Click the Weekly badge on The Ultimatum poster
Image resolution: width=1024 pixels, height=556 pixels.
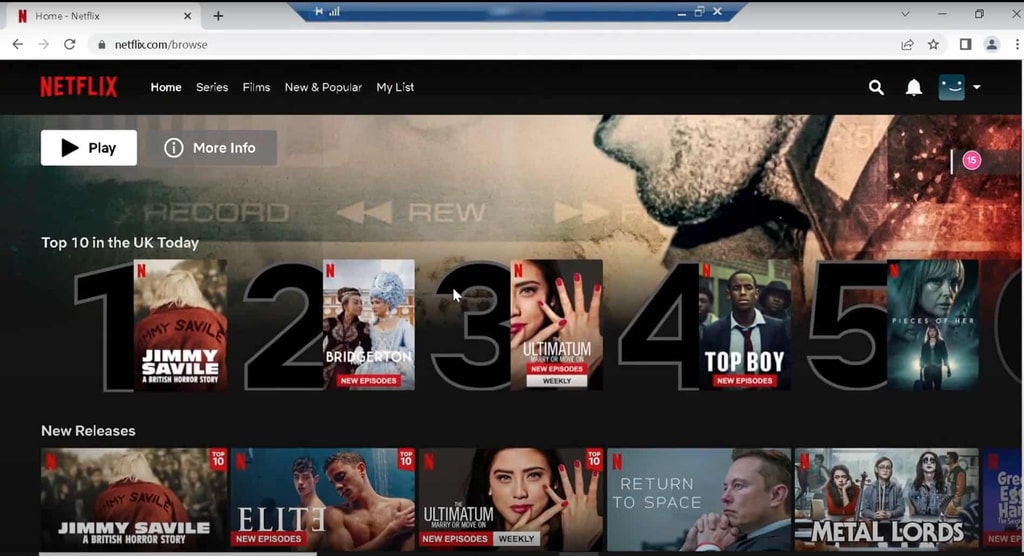coord(557,380)
